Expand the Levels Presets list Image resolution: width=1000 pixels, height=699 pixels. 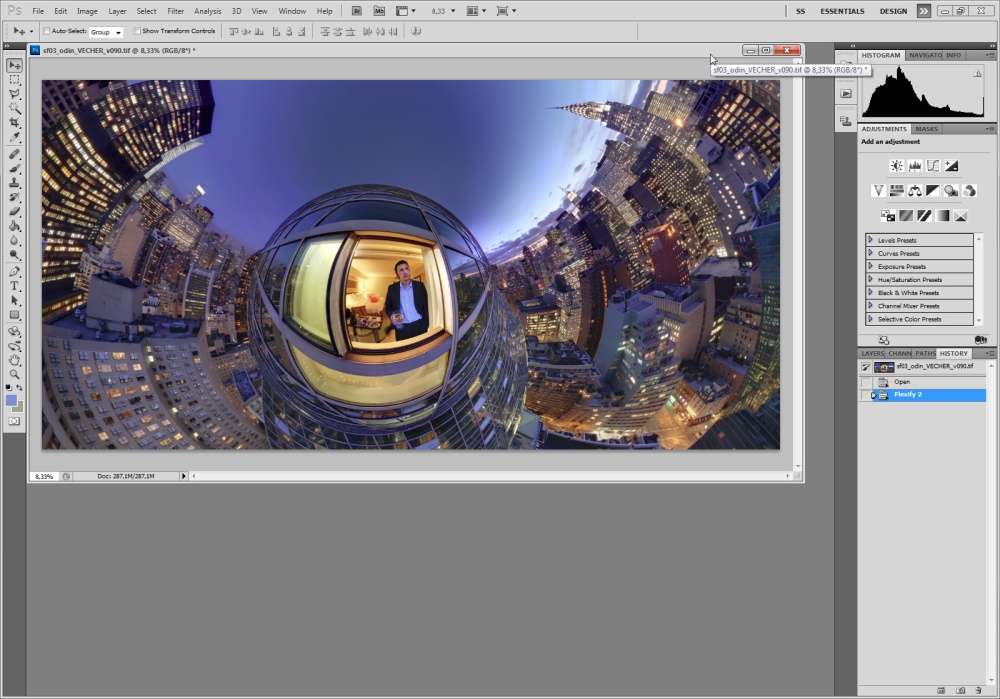(871, 240)
